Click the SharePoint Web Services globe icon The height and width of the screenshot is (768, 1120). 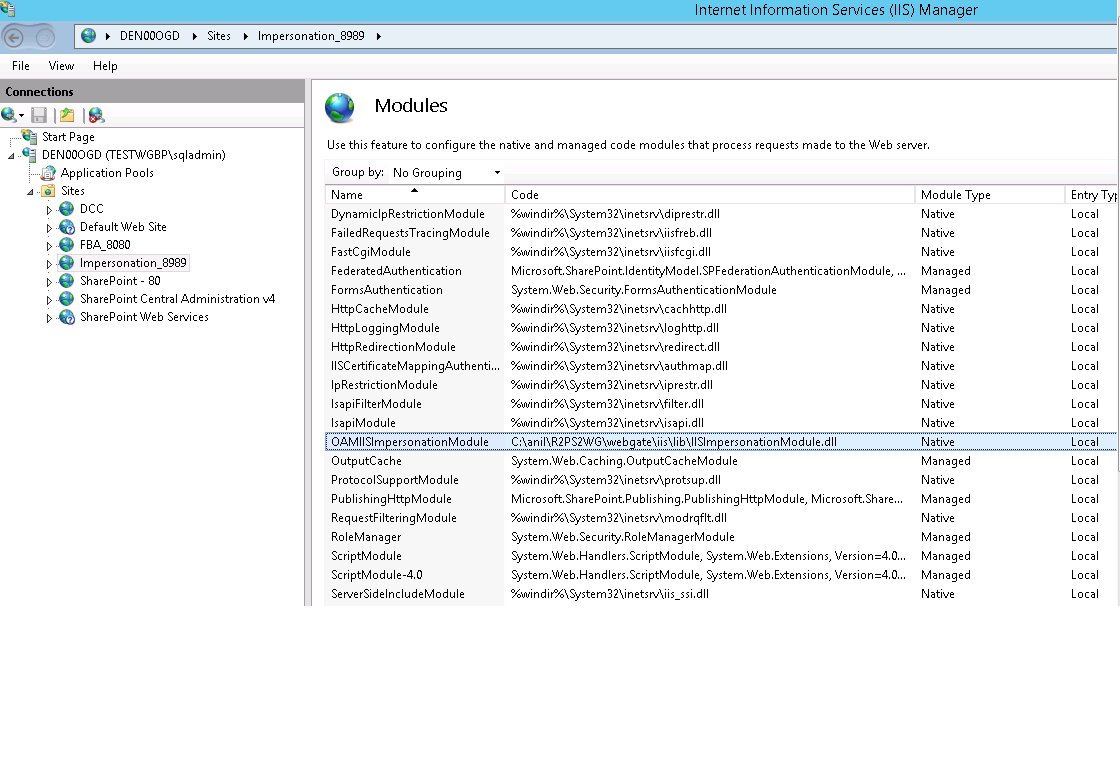click(x=66, y=316)
